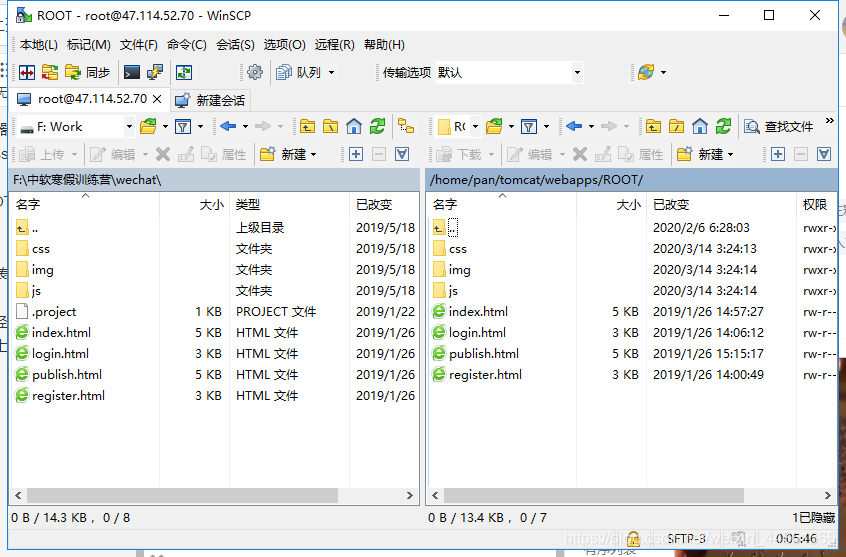The width and height of the screenshot is (846, 557).
Task: Go to local root directory icon
Action: 330,127
